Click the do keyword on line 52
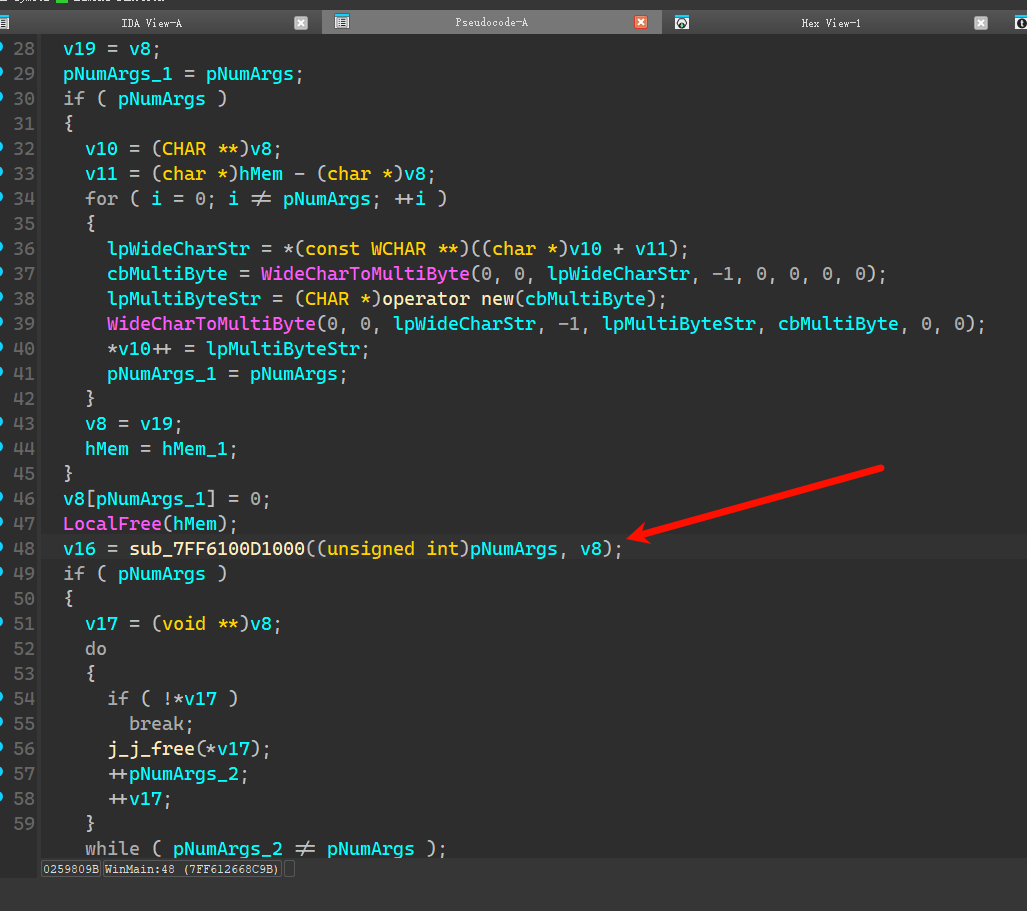This screenshot has height=911, width=1027. coord(96,649)
